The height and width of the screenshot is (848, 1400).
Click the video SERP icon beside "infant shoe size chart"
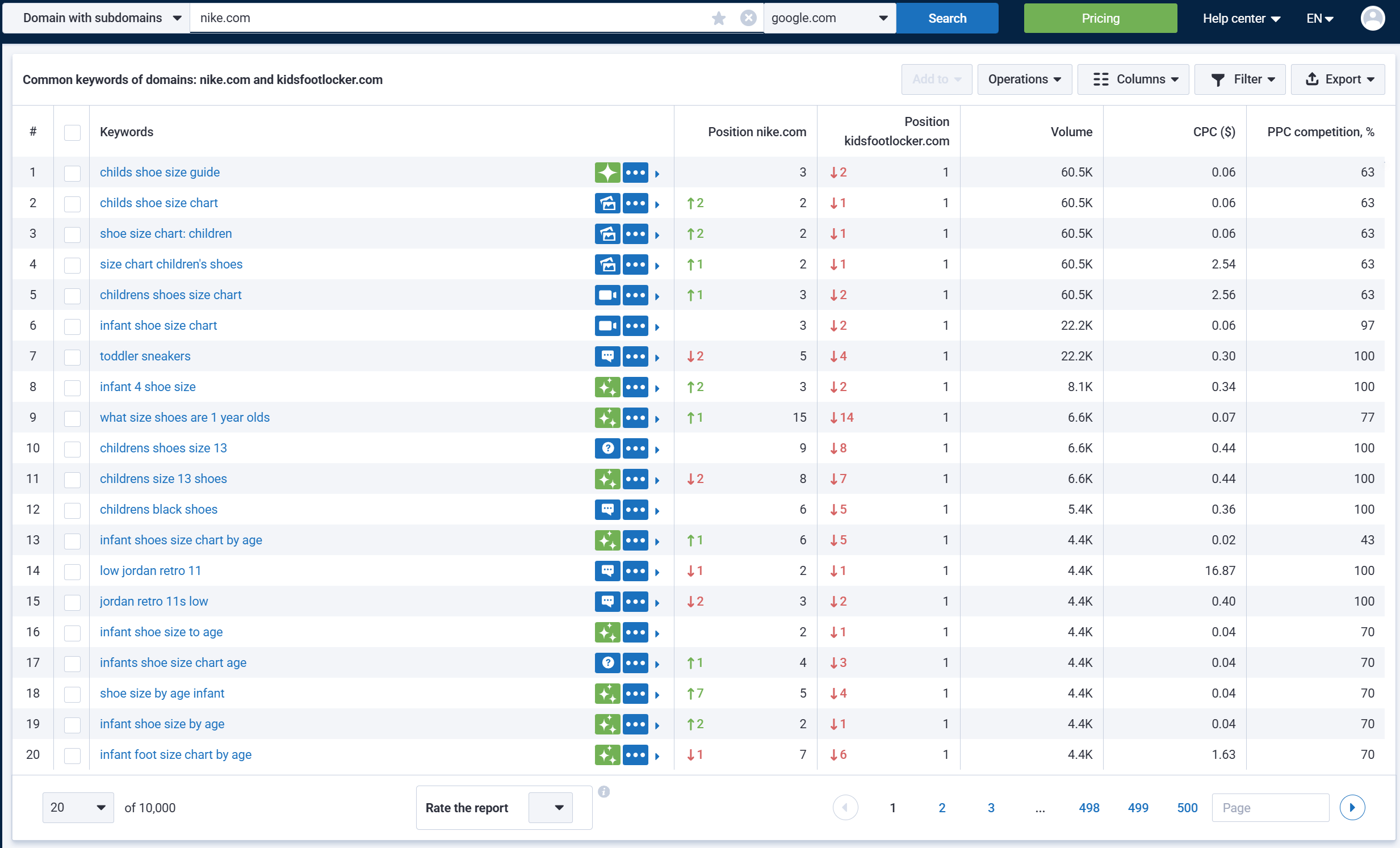pyautogui.click(x=607, y=325)
